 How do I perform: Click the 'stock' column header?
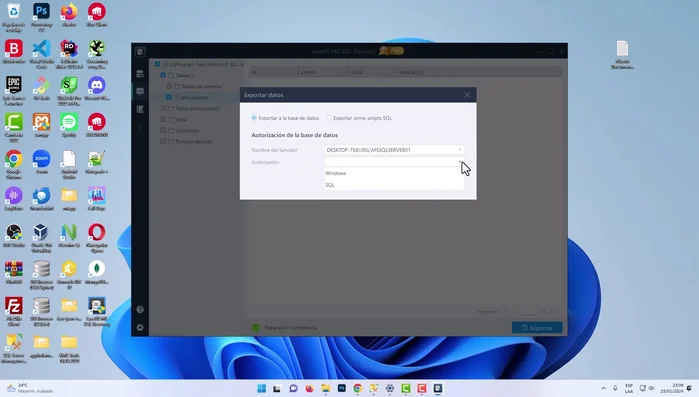pyautogui.click(x=372, y=72)
